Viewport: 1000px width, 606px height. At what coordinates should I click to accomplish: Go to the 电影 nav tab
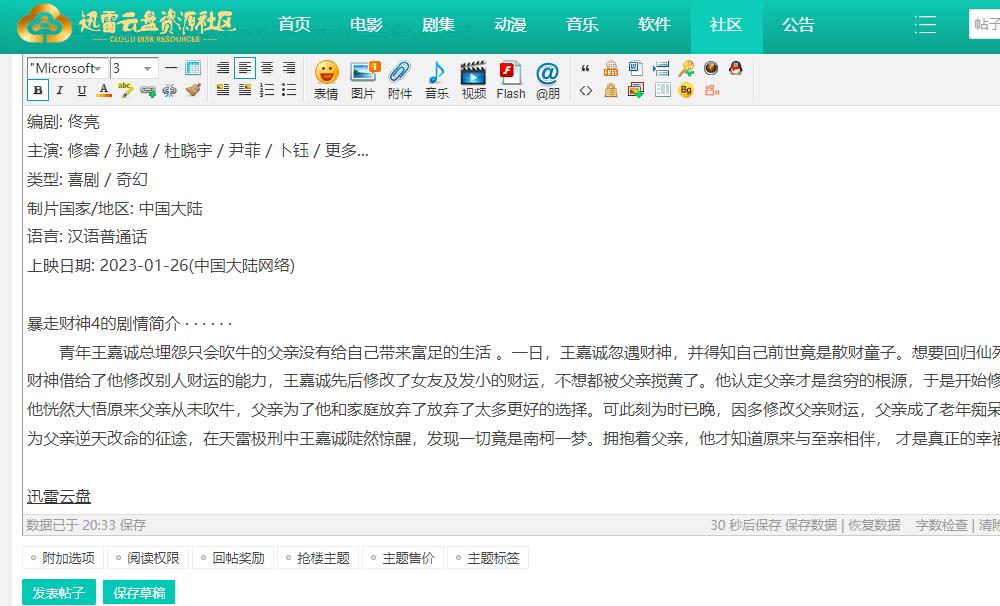(x=366, y=25)
